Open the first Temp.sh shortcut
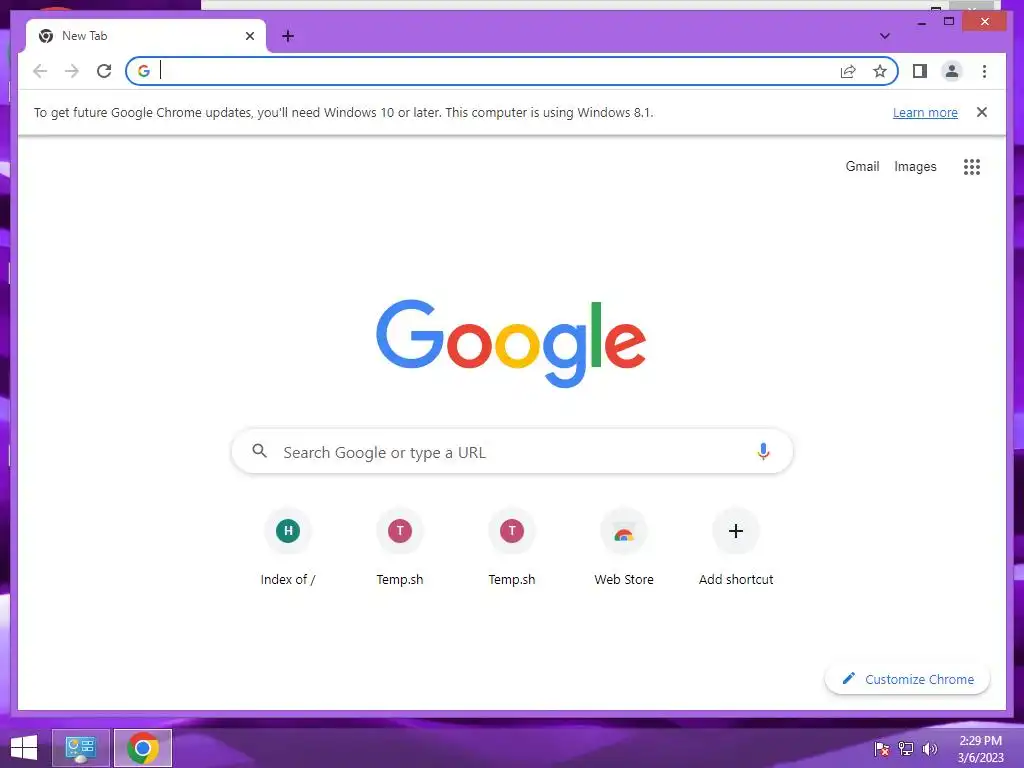 pyautogui.click(x=400, y=547)
